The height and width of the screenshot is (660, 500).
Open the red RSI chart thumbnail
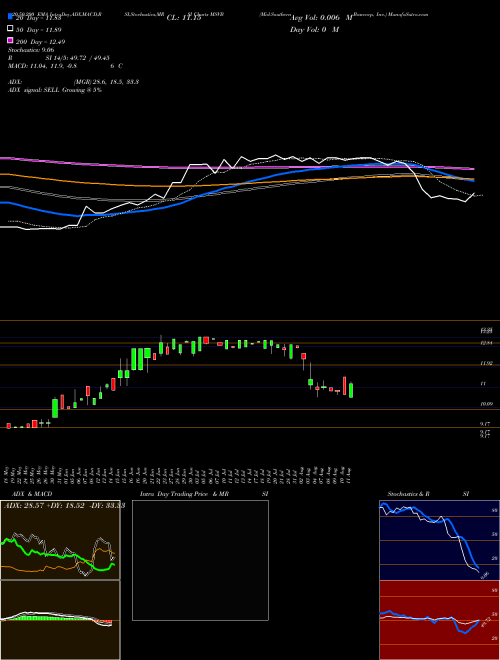[x=439, y=620]
